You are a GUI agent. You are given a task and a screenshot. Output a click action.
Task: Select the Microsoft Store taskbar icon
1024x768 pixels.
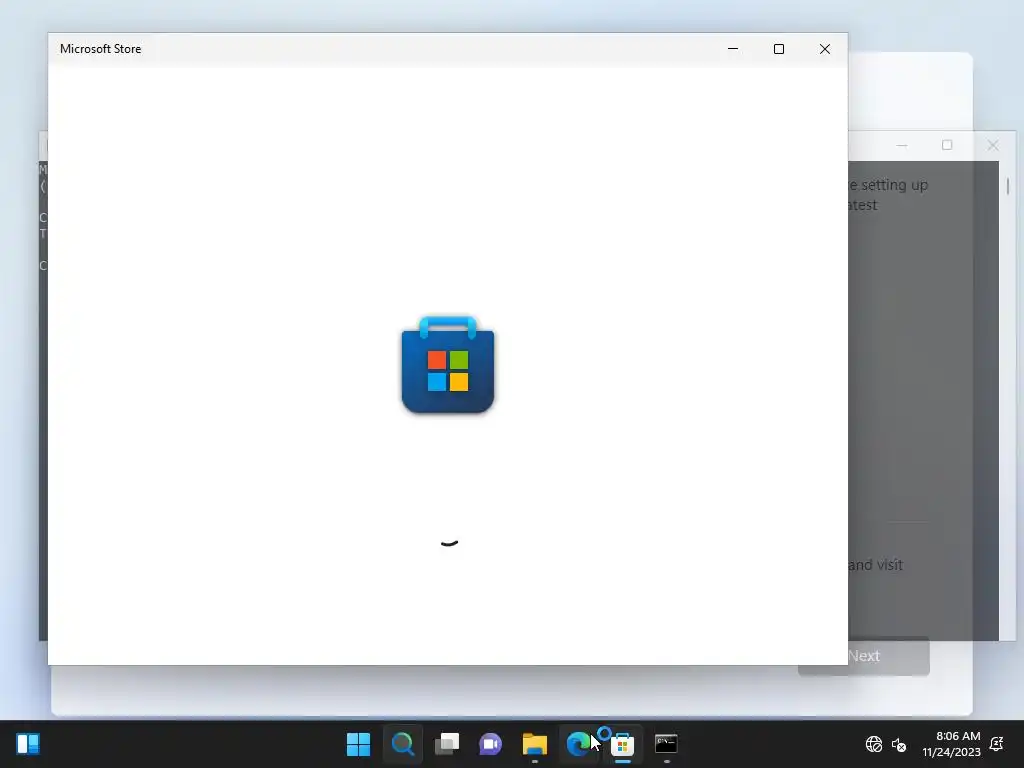(x=622, y=744)
